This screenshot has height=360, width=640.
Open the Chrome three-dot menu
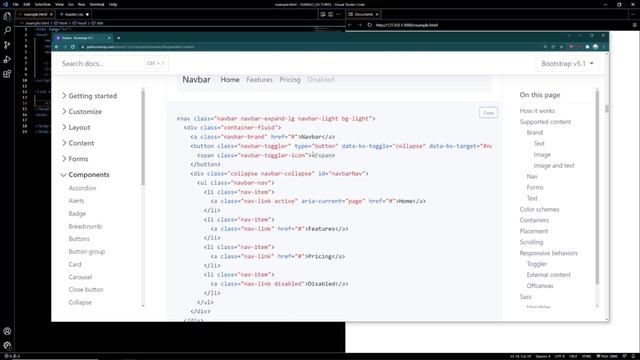604,47
